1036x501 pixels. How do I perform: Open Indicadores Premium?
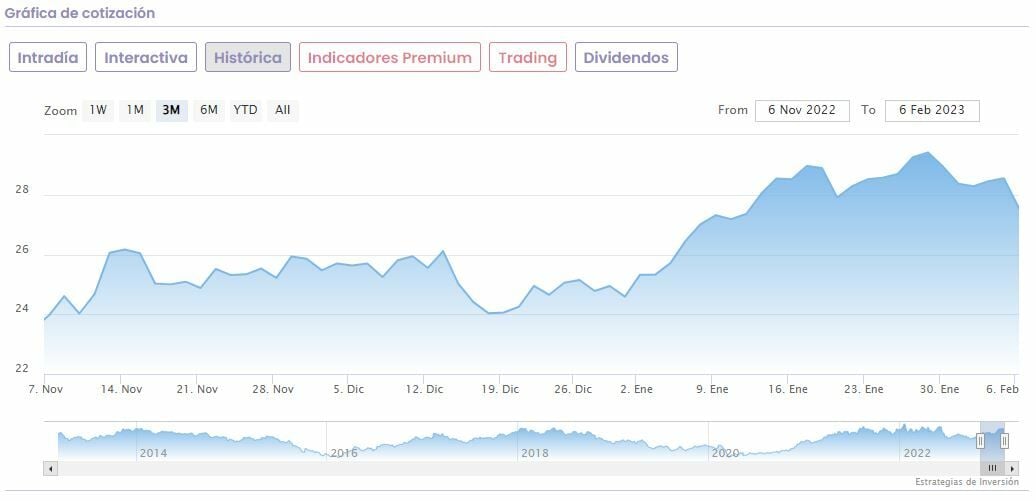tap(389, 57)
